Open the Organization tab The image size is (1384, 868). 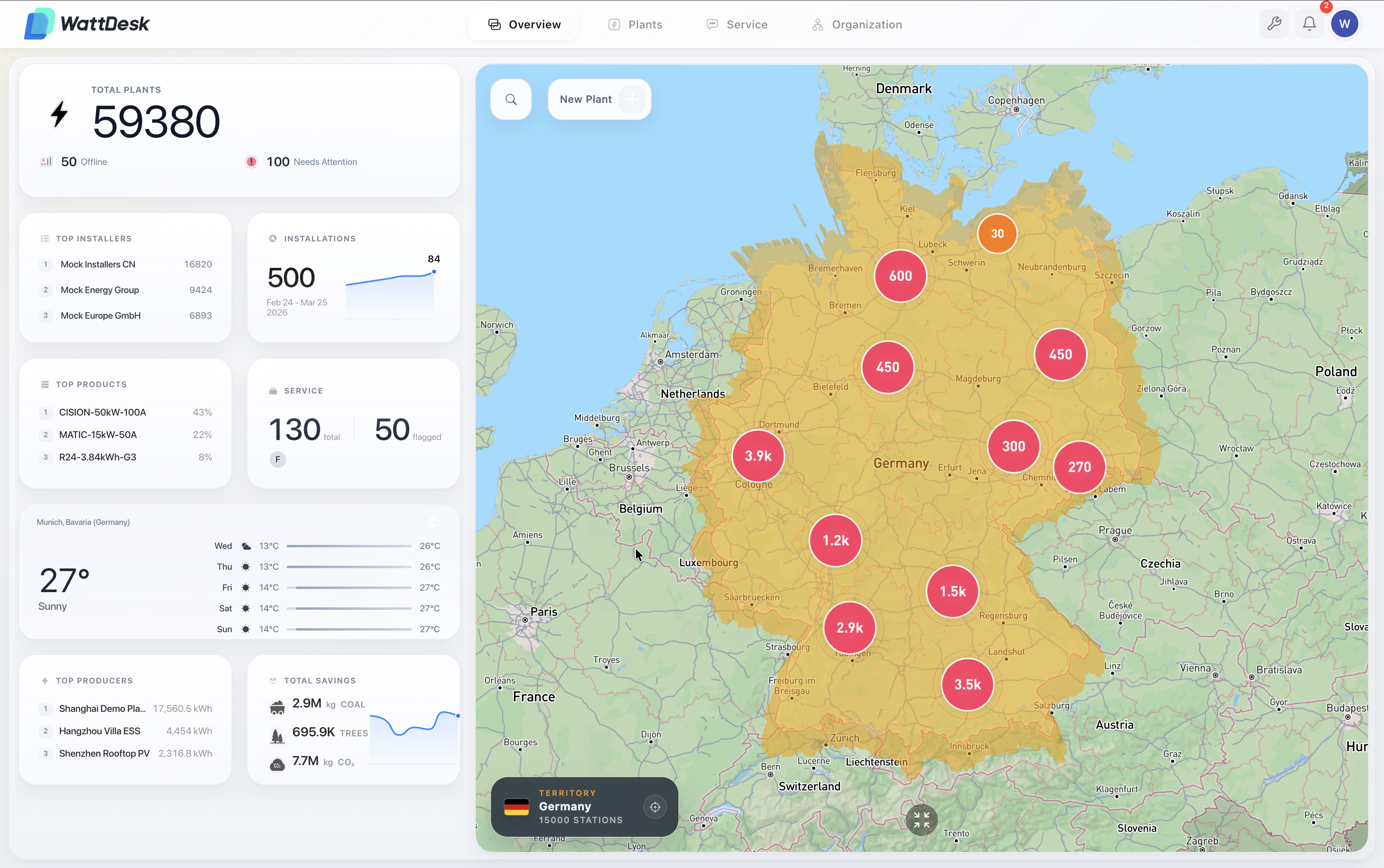pyautogui.click(x=856, y=24)
